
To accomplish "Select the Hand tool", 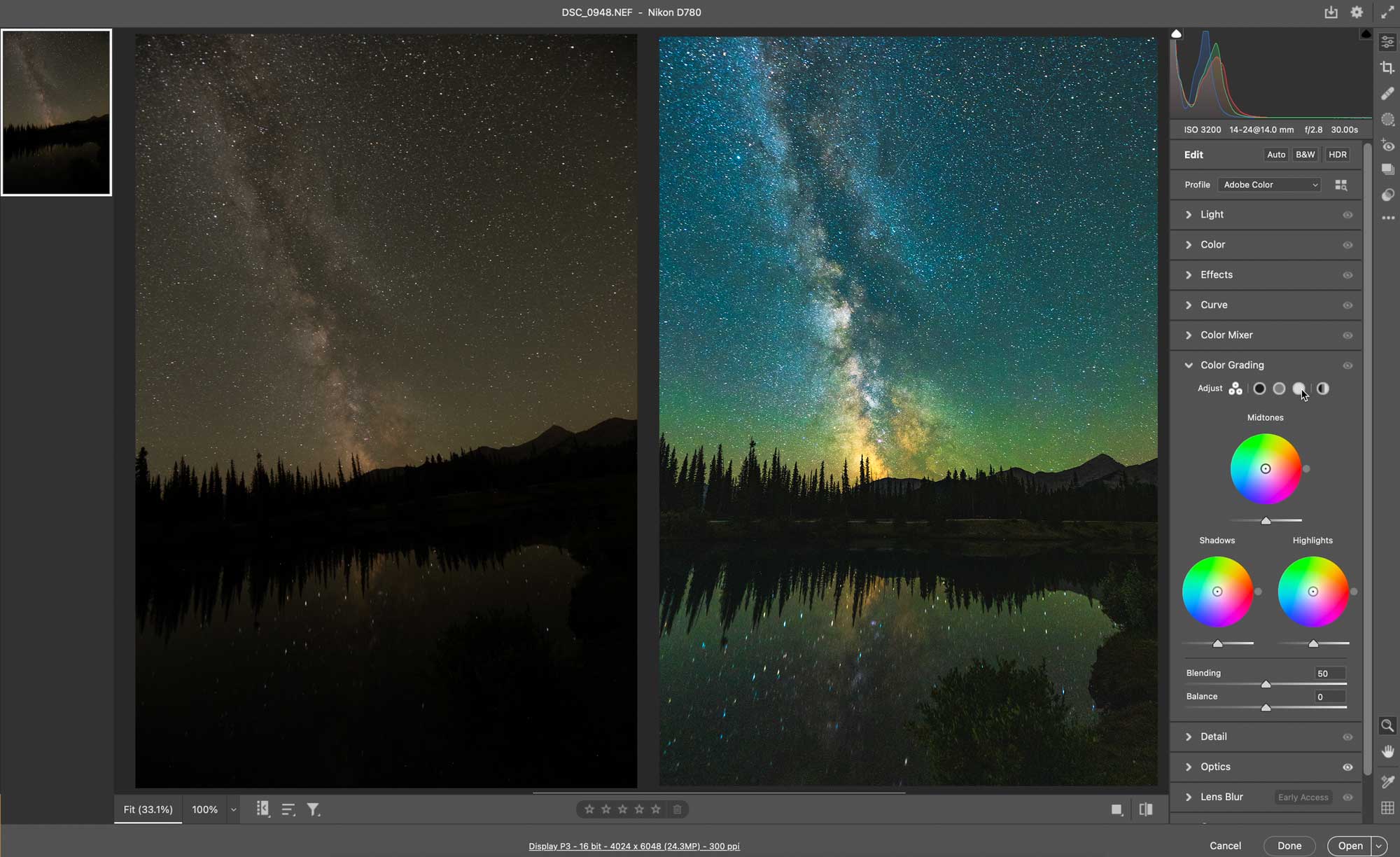I will click(1389, 751).
